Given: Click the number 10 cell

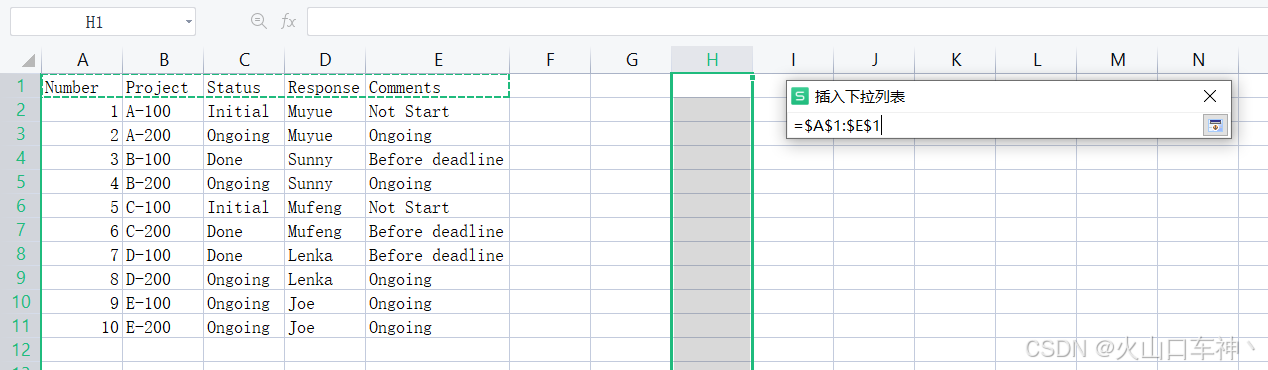Looking at the screenshot, I should pos(82,327).
